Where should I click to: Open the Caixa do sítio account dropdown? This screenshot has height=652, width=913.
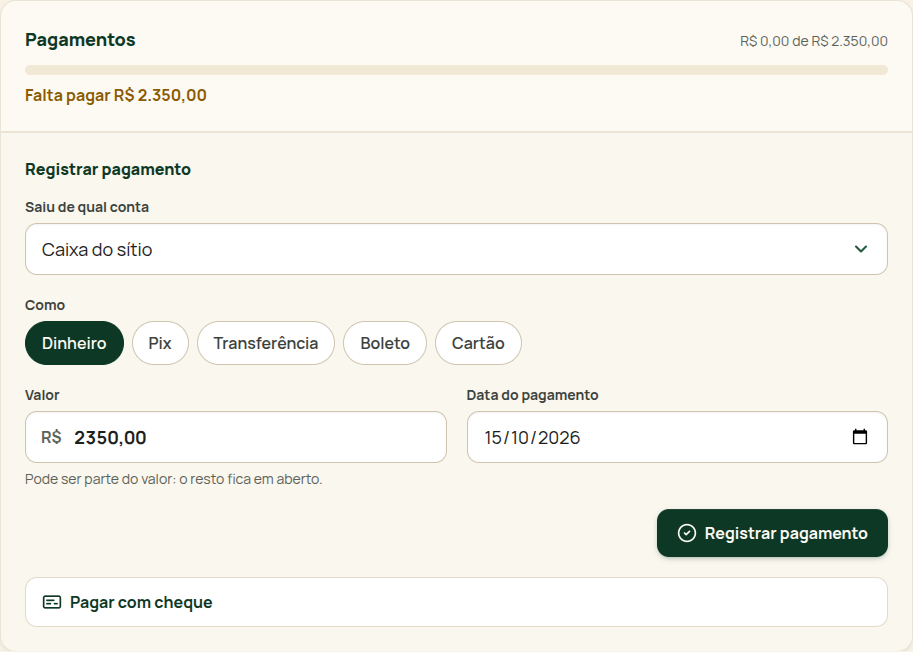click(456, 249)
